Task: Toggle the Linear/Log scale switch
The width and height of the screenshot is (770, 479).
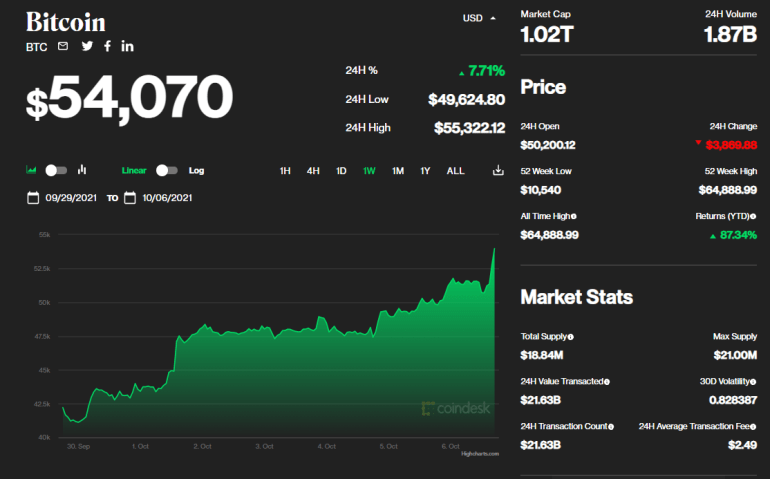Action: (x=166, y=170)
